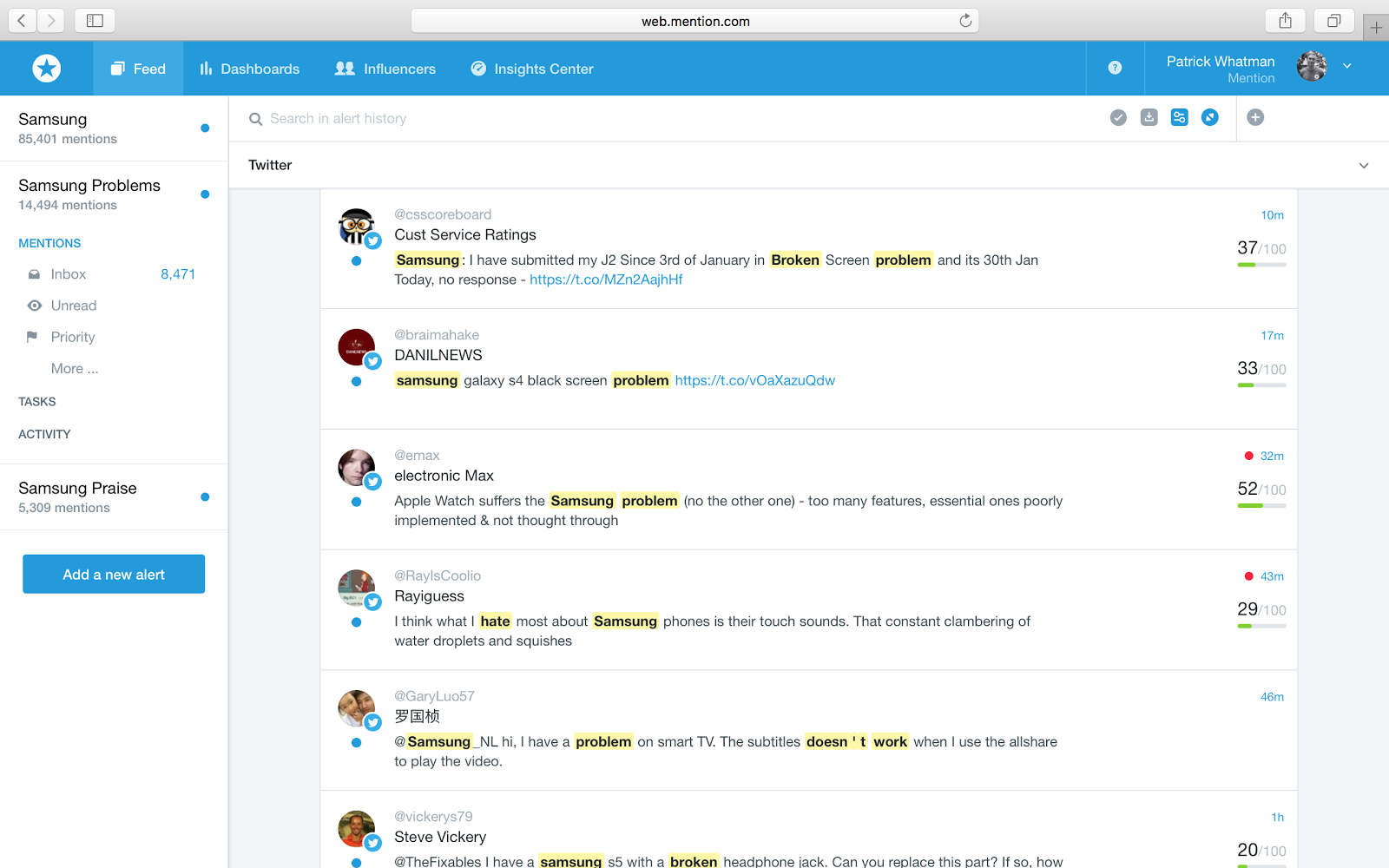Expand Patrick Whatman account menu chevron
The height and width of the screenshot is (868, 1389).
click(x=1347, y=66)
